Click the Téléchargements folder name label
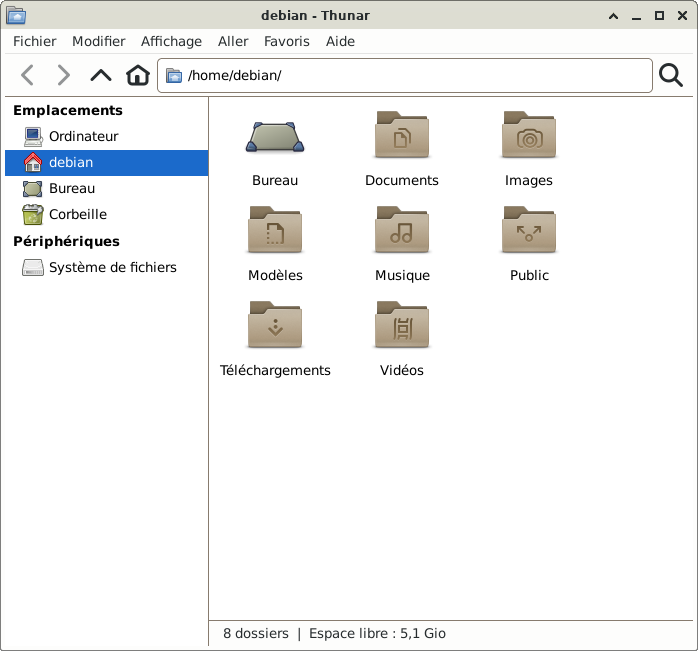 275,370
